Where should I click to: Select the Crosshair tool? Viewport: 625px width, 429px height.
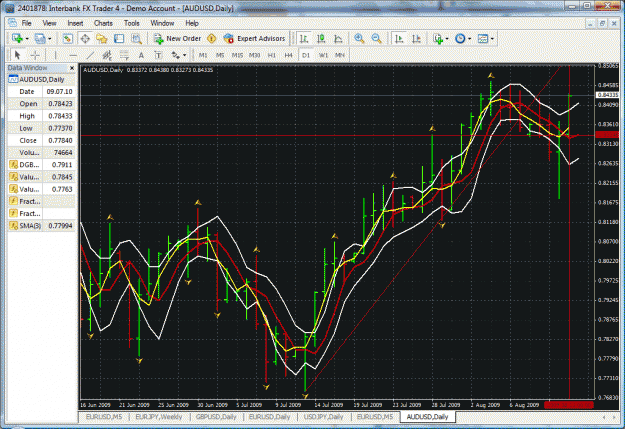pos(35,55)
